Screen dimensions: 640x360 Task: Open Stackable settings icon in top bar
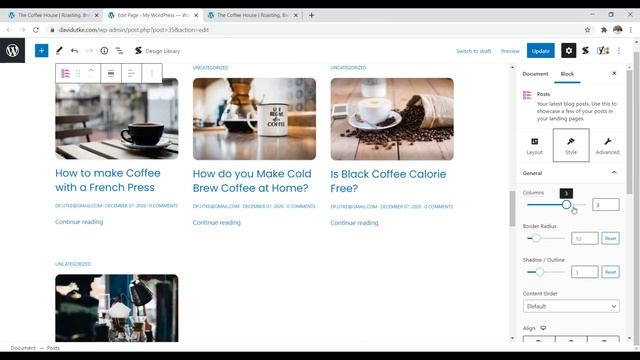tap(585, 51)
